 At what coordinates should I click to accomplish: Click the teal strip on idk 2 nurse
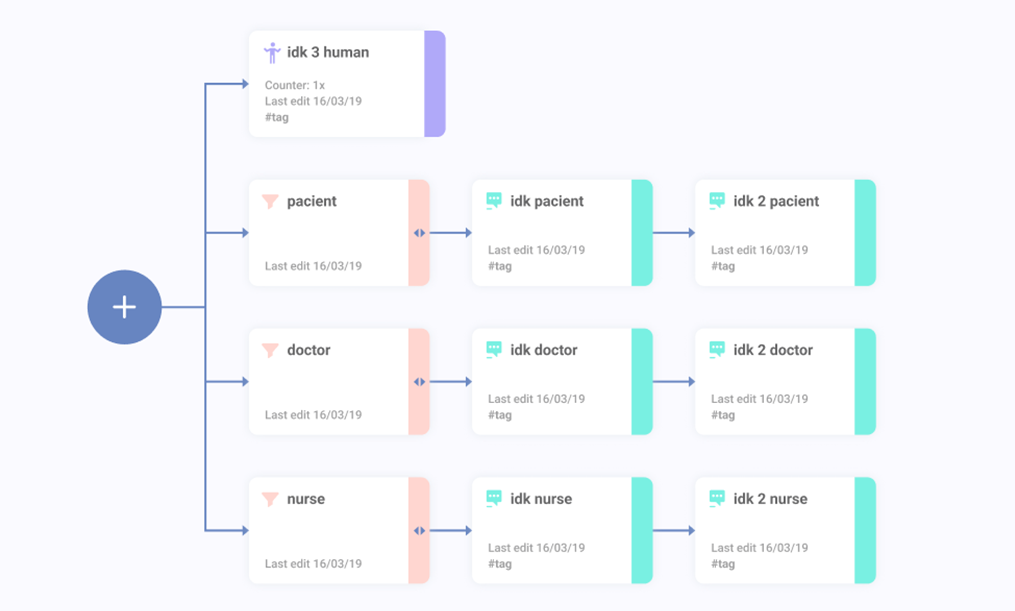tap(865, 531)
